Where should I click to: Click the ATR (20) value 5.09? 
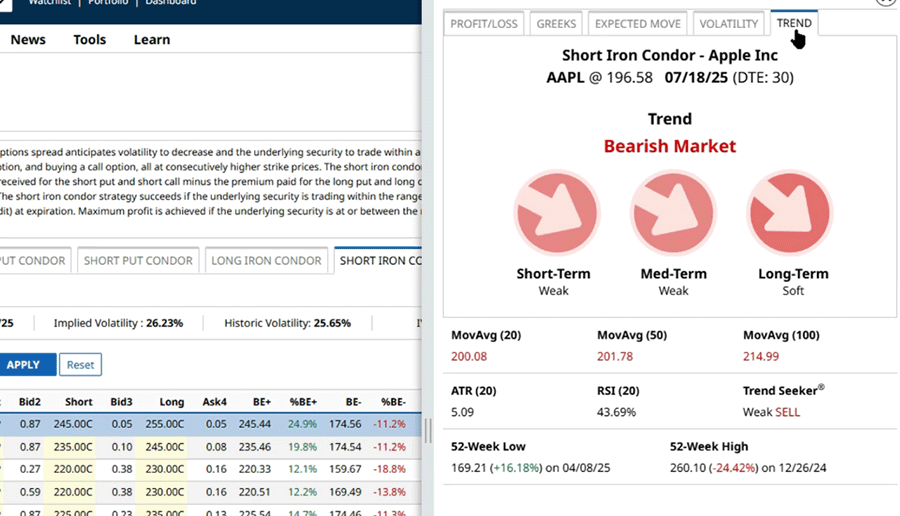click(x=463, y=412)
